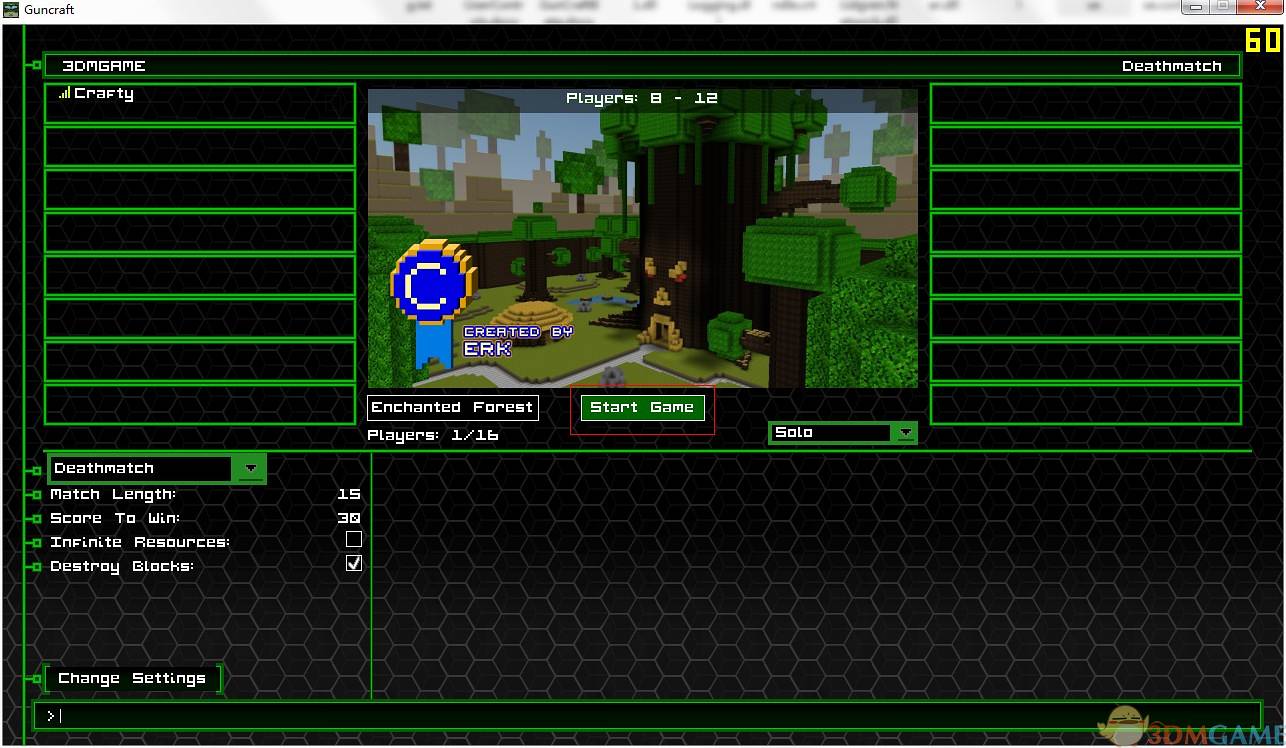Open the Solo team selection dropdown
1286x748 pixels.
(x=840, y=432)
